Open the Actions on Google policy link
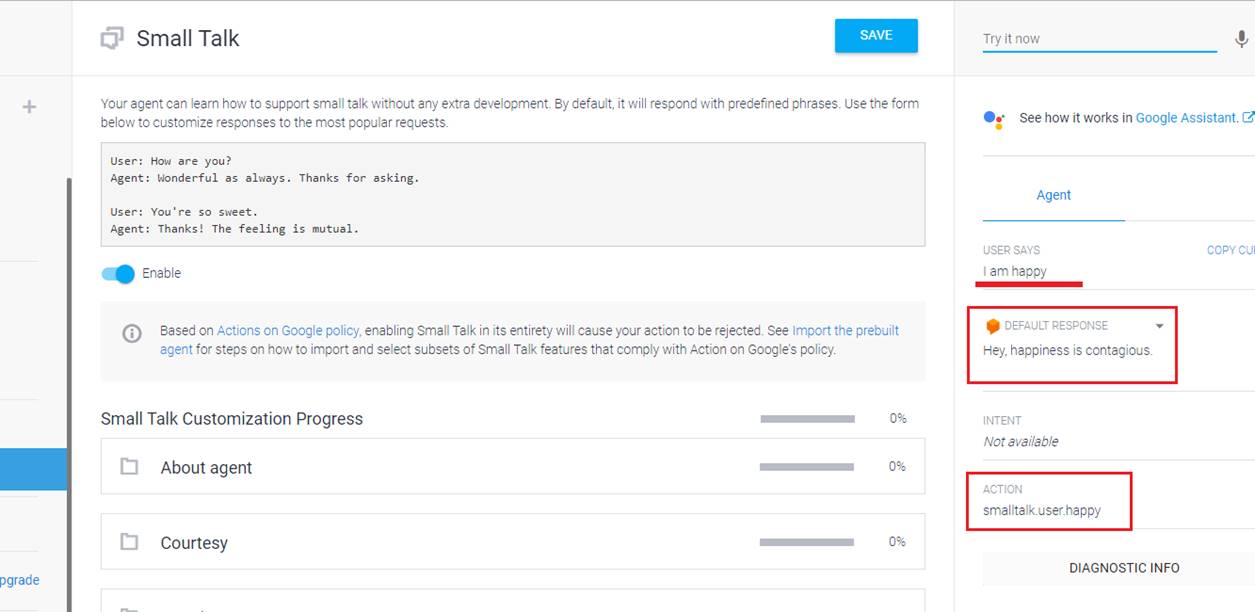 coord(287,331)
